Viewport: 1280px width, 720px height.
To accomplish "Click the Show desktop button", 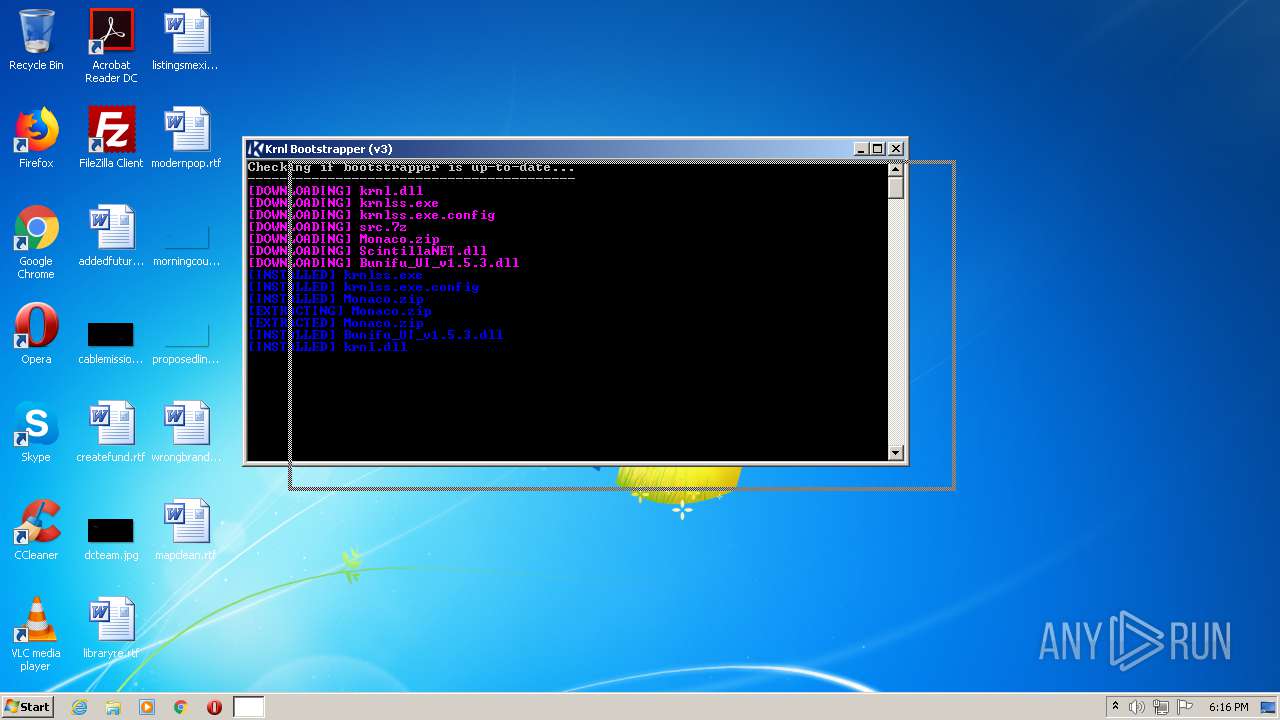I will [x=1269, y=707].
